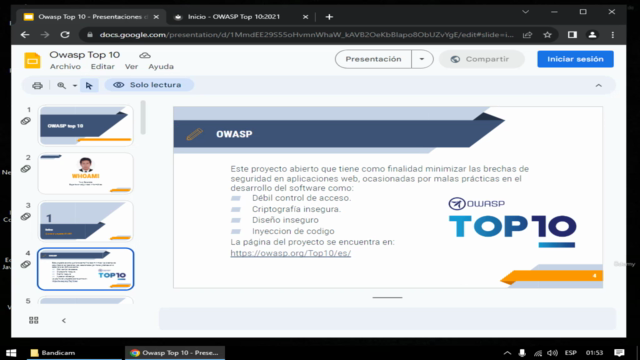Start the slideshow with Presentación button
The width and height of the screenshot is (640, 360).
coord(373,59)
